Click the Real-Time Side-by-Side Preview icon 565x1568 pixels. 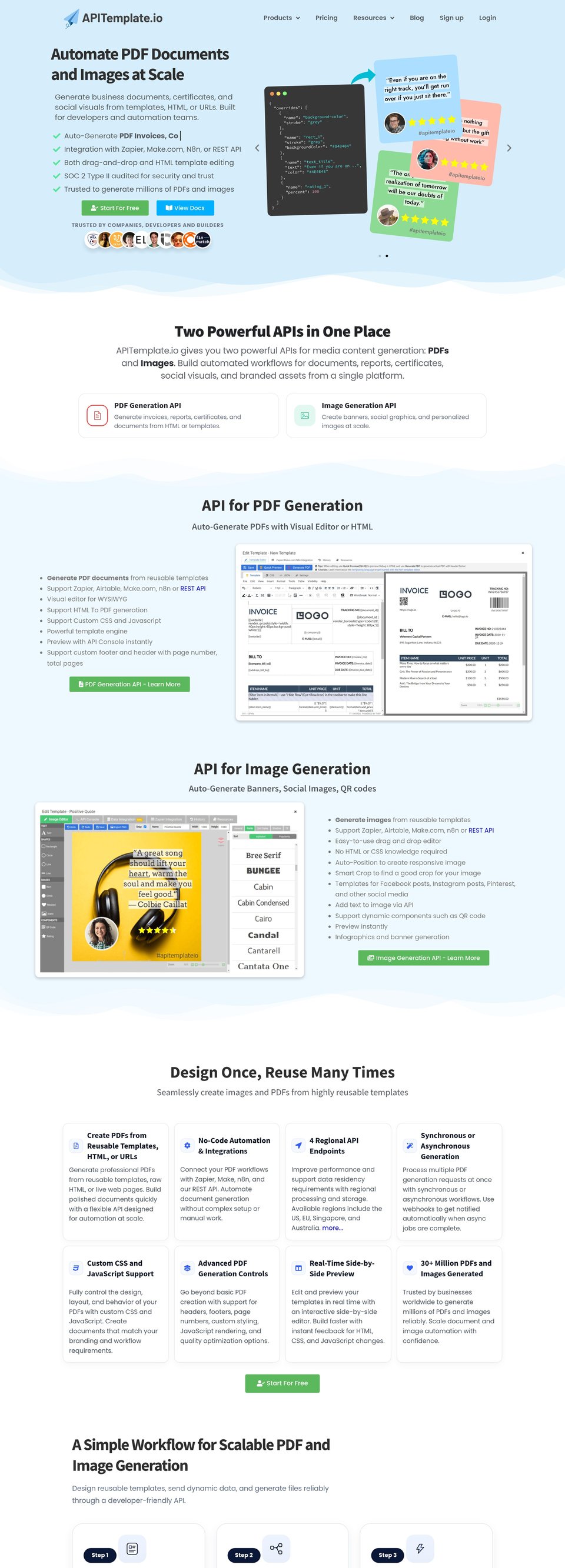pyautogui.click(x=298, y=1269)
